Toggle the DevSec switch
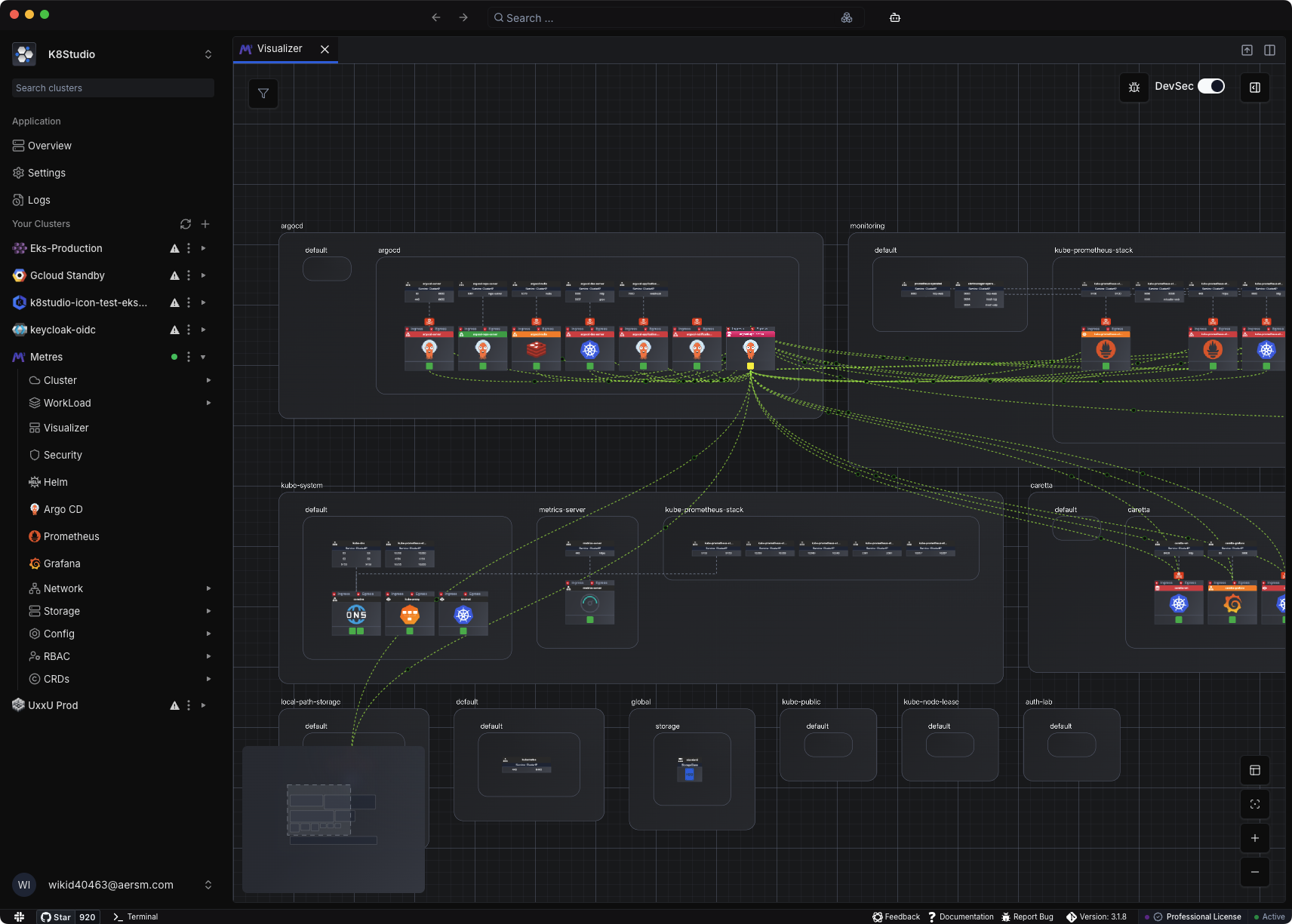This screenshot has height=924, width=1292. [x=1211, y=86]
